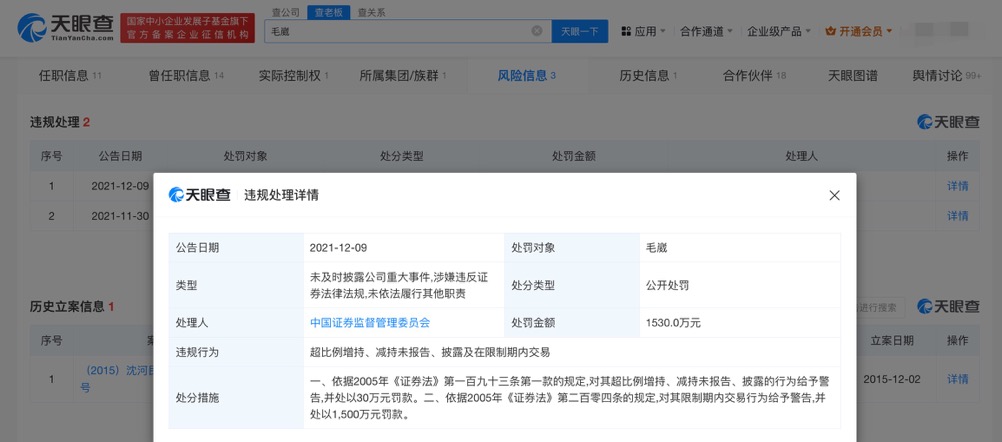Click the 违规行为 description text
The height and width of the screenshot is (442, 1002).
429,352
